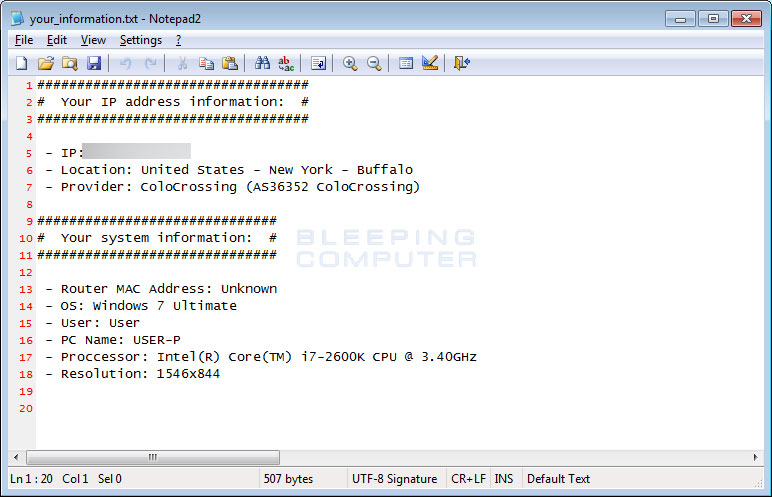Click the INS insert mode indicator
The width and height of the screenshot is (772, 497).
pos(504,479)
